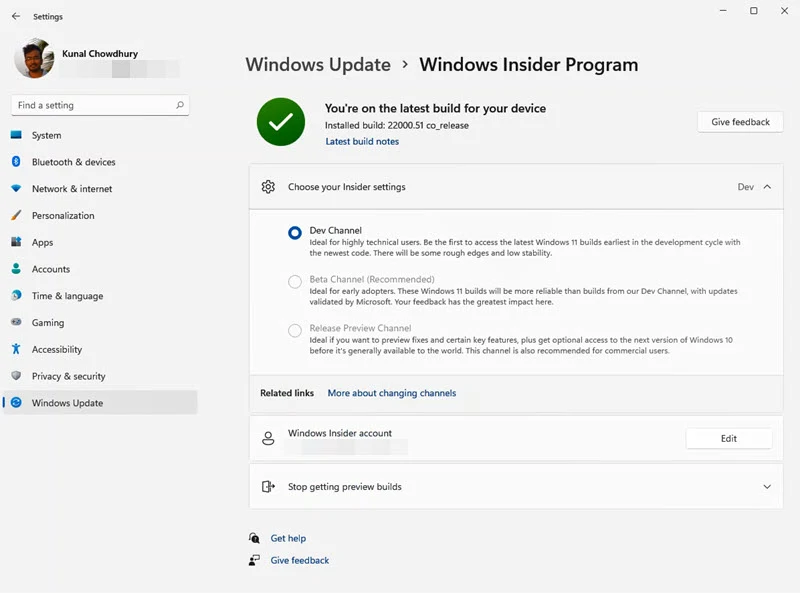Viewport: 800px width, 593px height.
Task: Click Windows Update breadcrumb
Action: pos(318,64)
